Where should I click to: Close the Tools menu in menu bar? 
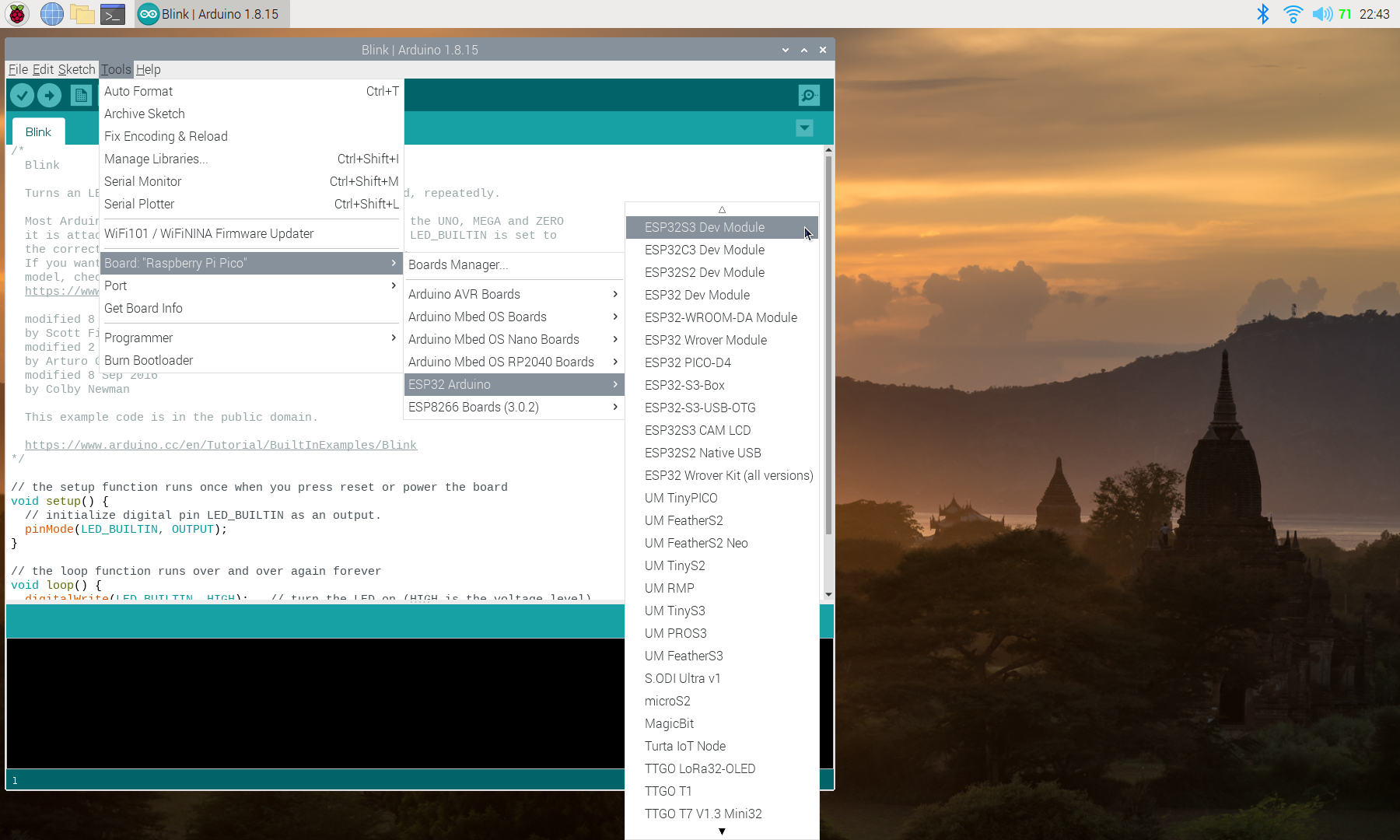116,69
